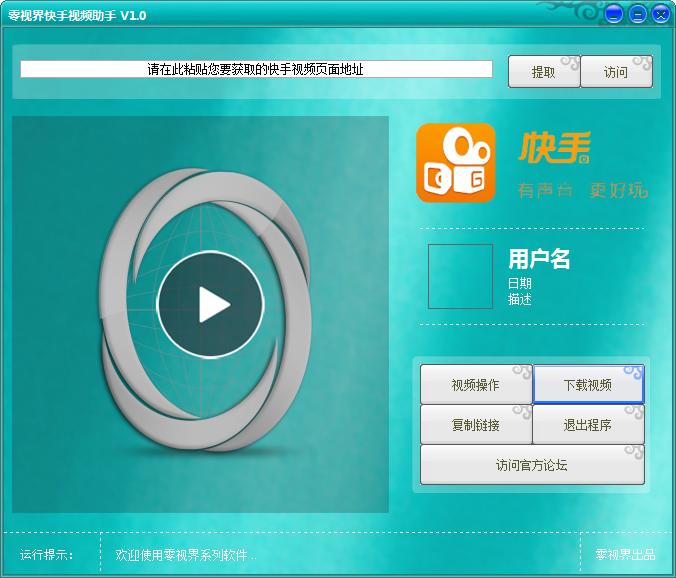Minimize the window using title bar button
Image resolution: width=676 pixels, height=578 pixels.
pos(613,15)
